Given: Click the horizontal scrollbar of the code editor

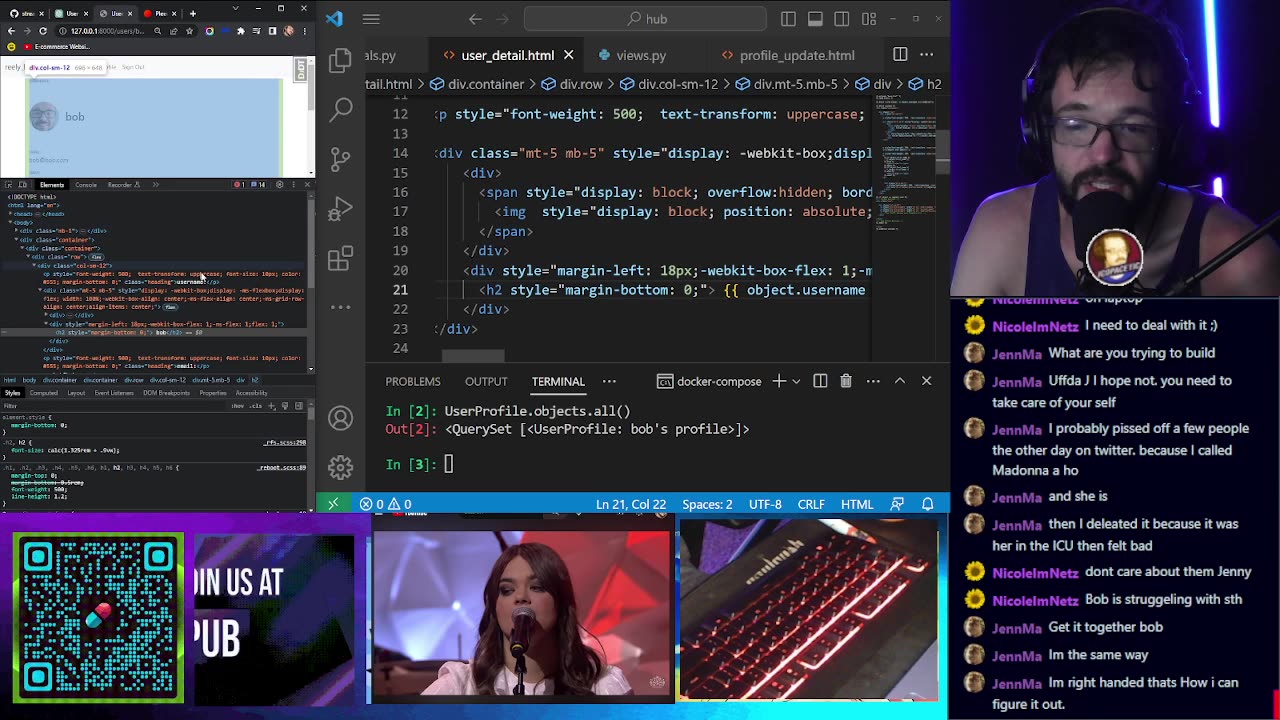Looking at the screenshot, I should click(x=473, y=355).
